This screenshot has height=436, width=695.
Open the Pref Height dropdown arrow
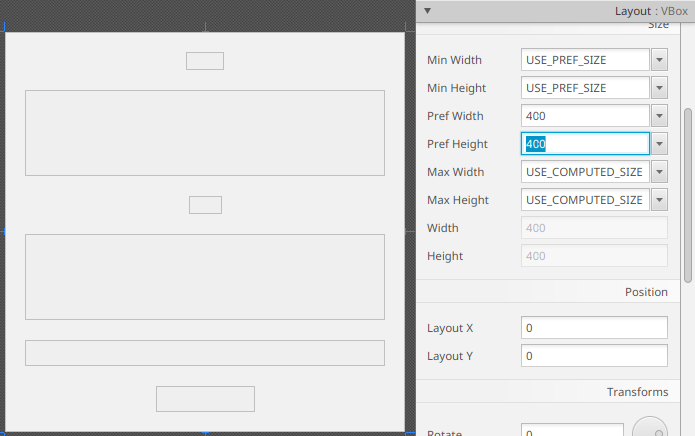(659, 144)
